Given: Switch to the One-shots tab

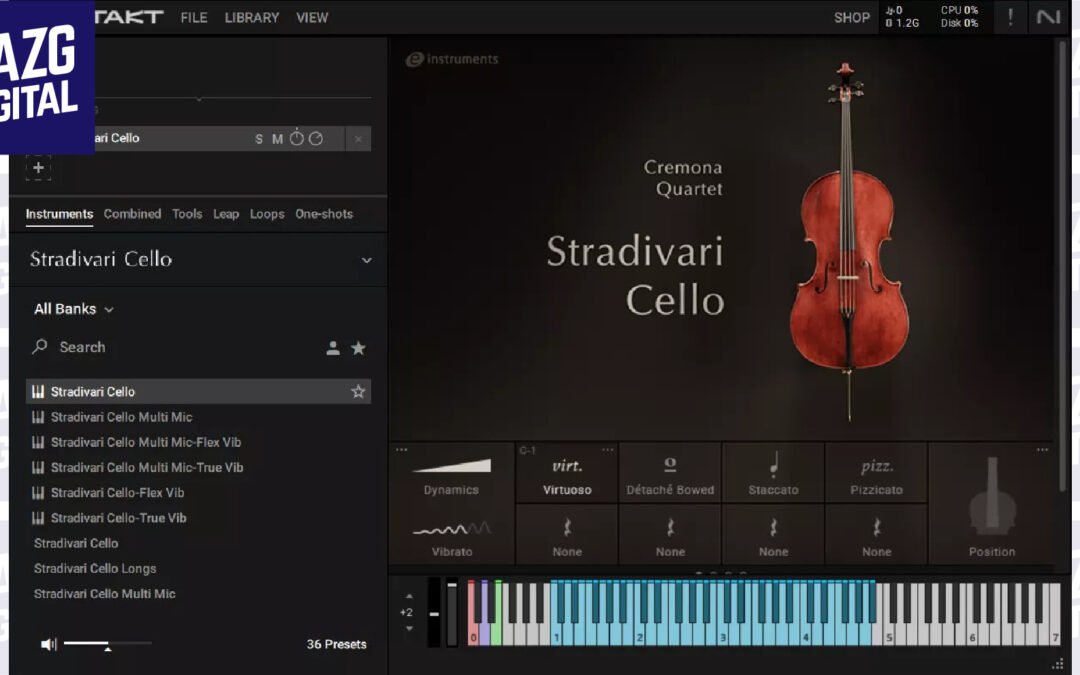Looking at the screenshot, I should click(324, 214).
